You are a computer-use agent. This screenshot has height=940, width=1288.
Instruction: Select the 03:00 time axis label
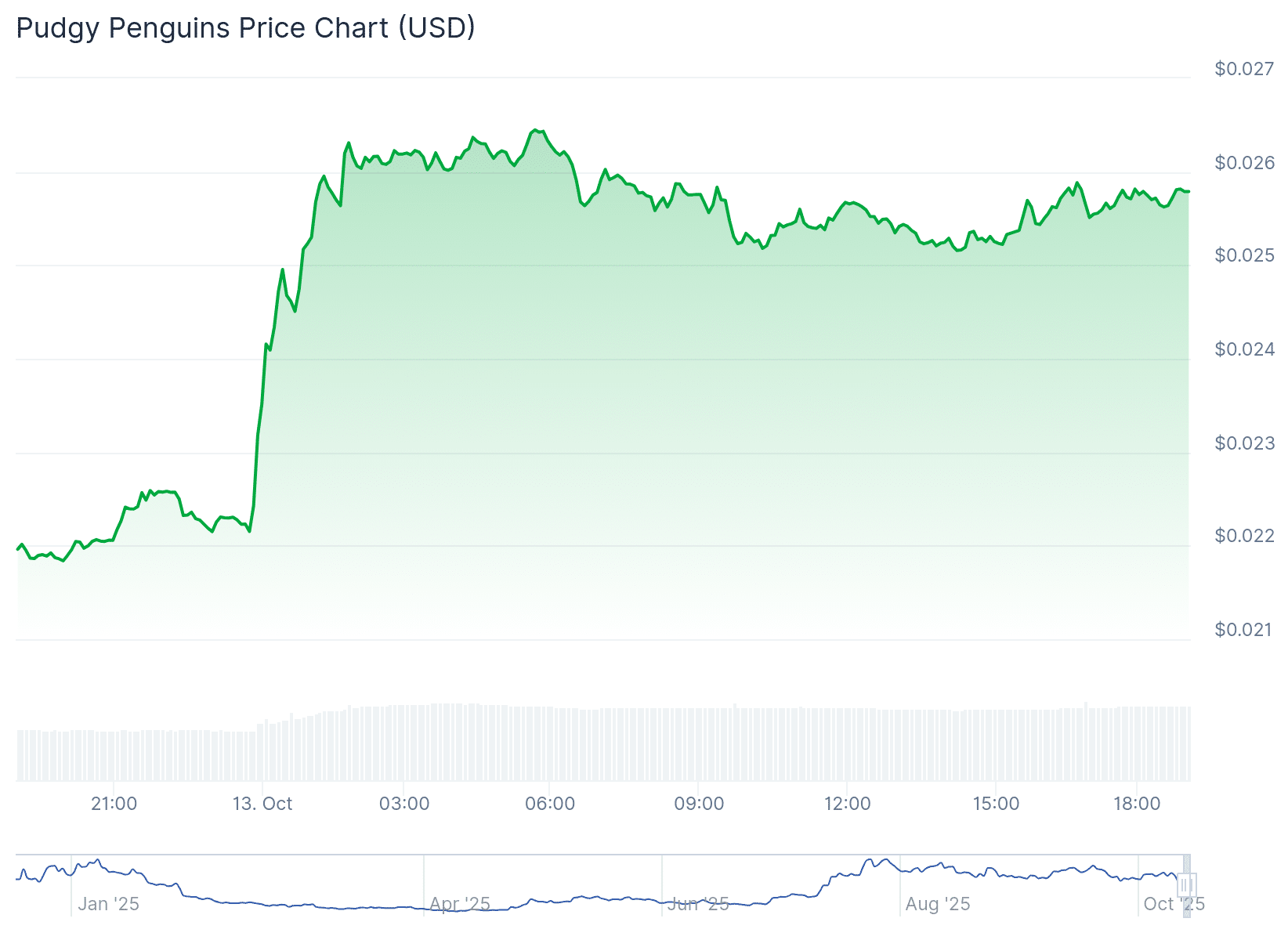pos(404,804)
